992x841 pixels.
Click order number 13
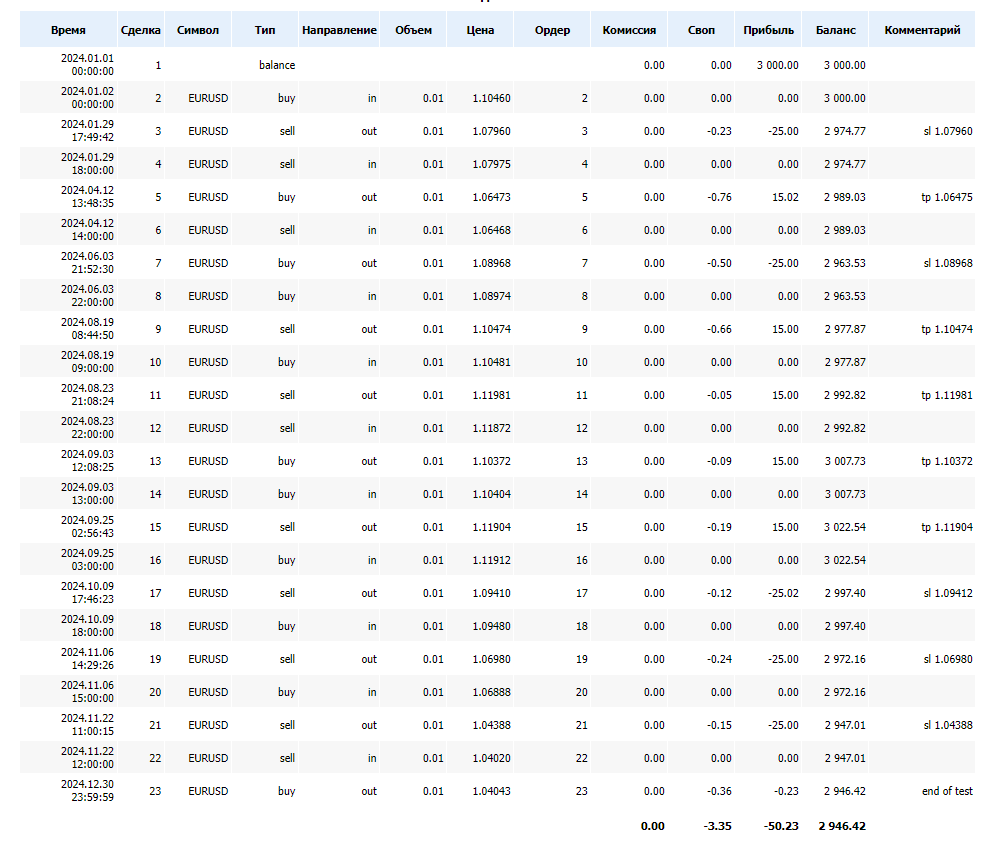pyautogui.click(x=581, y=461)
